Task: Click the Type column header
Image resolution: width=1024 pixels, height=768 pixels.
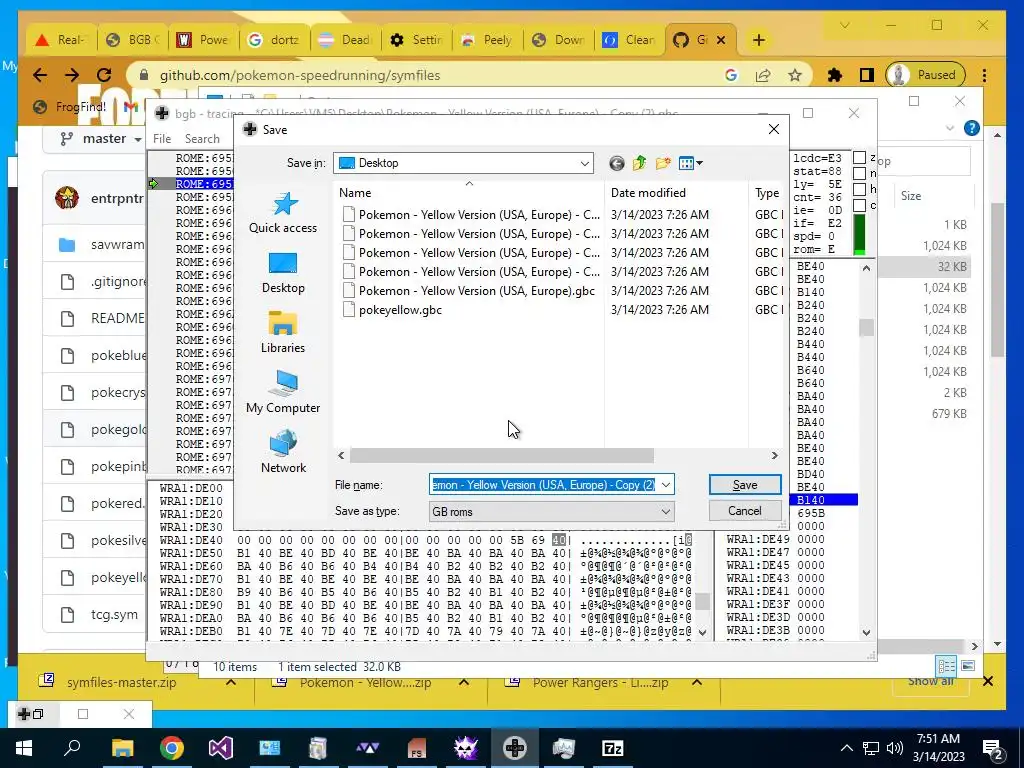Action: point(766,193)
